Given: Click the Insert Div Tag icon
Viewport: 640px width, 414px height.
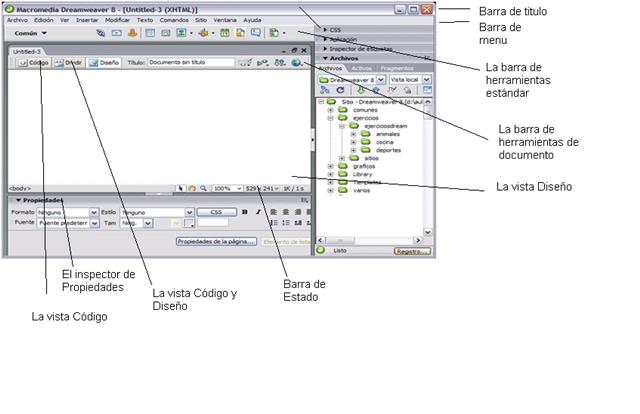Looking at the screenshot, I should click(x=165, y=33).
